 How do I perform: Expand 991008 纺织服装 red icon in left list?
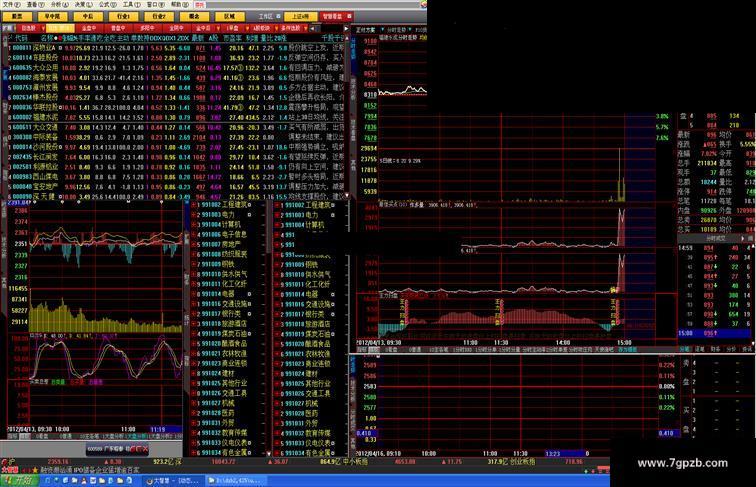click(x=193, y=254)
